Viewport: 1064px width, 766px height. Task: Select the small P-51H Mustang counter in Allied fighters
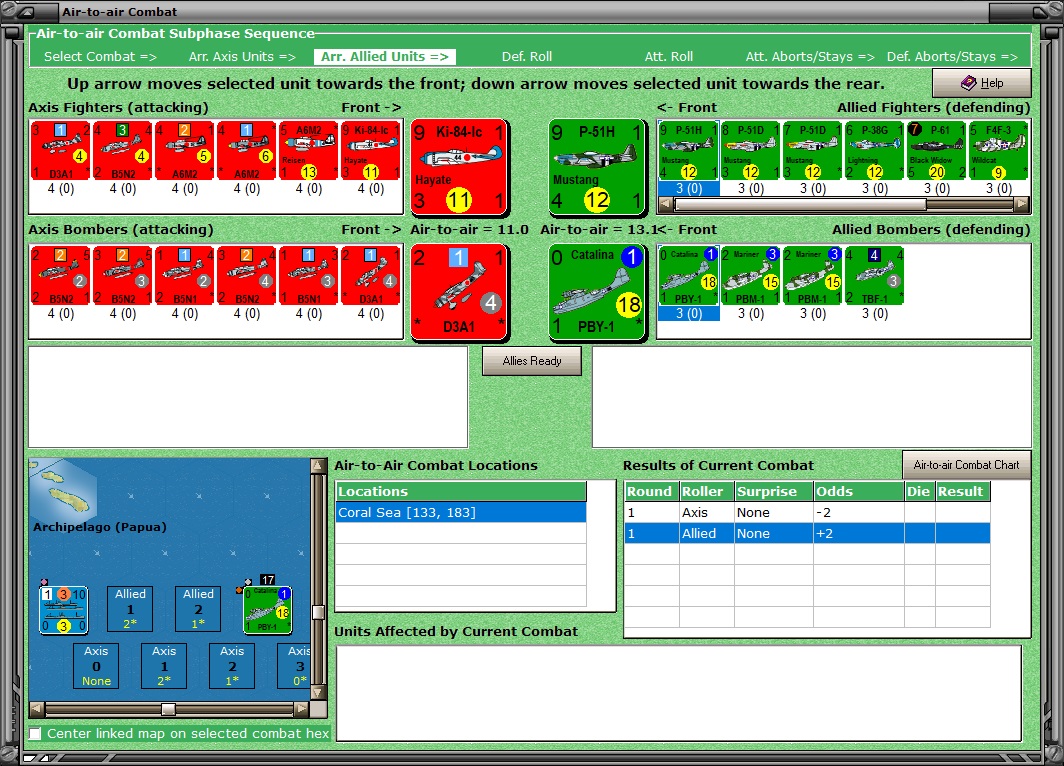(689, 151)
